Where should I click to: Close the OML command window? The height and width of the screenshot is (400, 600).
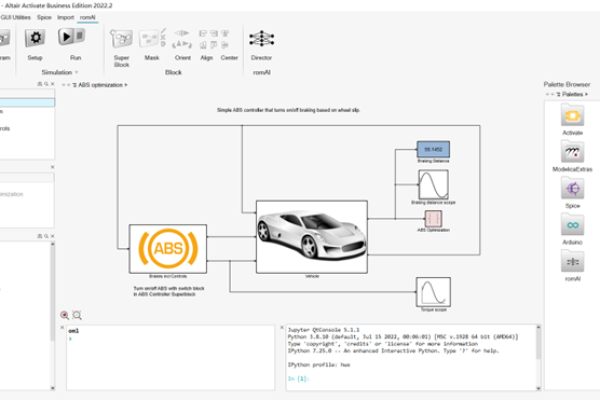[62, 327]
